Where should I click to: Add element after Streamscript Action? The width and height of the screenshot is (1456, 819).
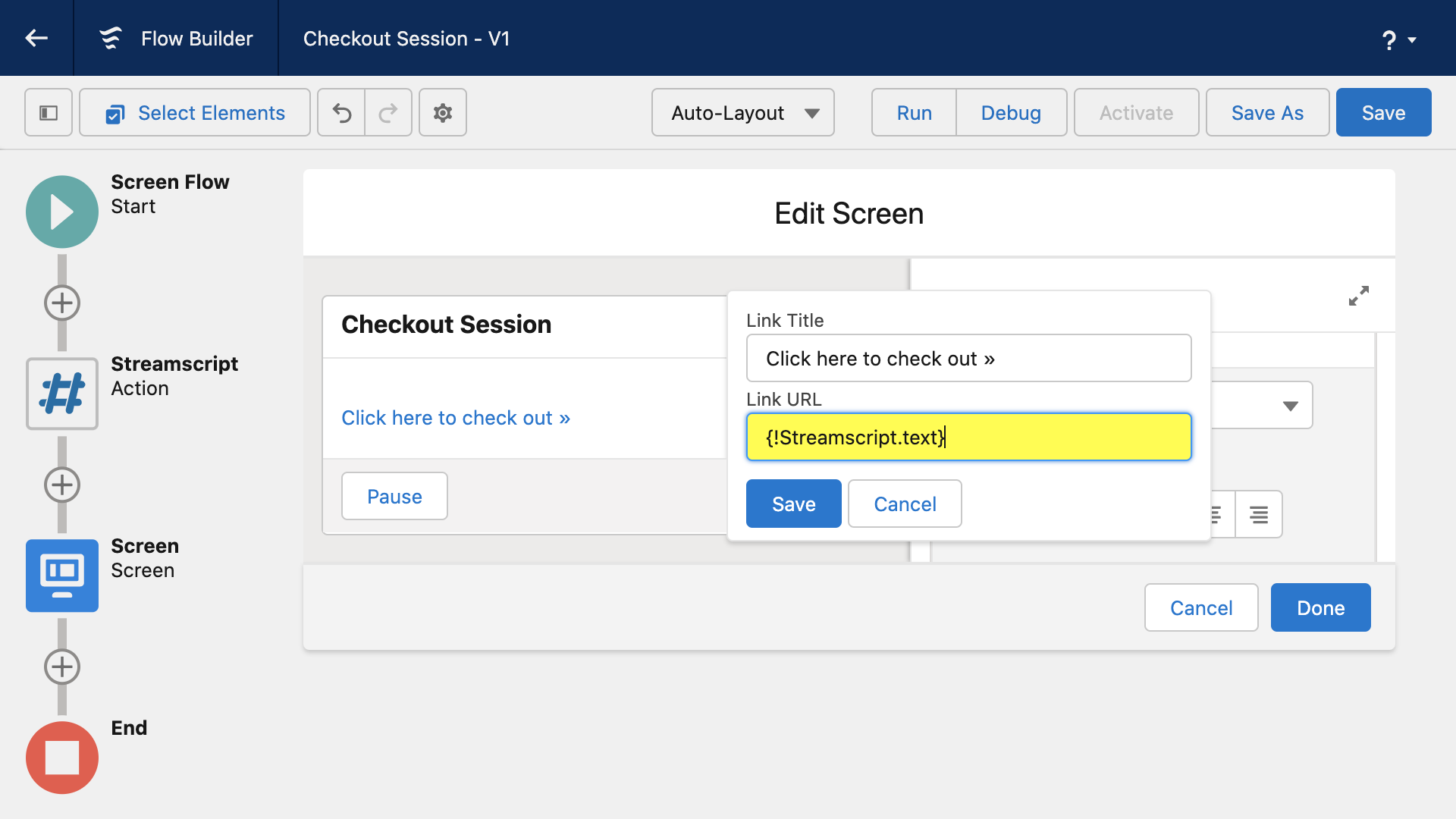(x=62, y=485)
